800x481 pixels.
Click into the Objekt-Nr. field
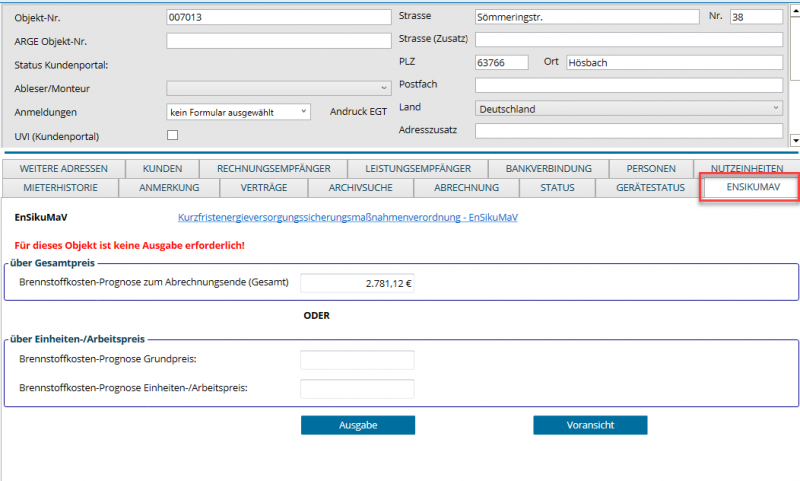279,17
